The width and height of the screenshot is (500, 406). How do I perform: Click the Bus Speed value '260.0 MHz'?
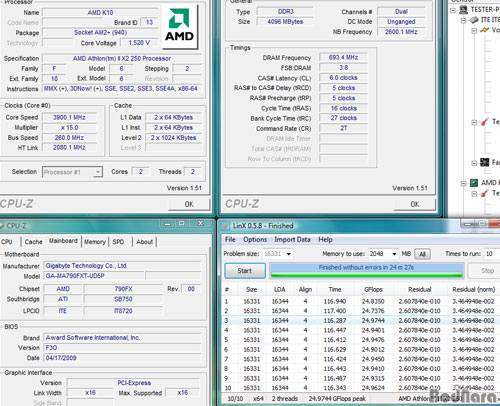point(69,138)
